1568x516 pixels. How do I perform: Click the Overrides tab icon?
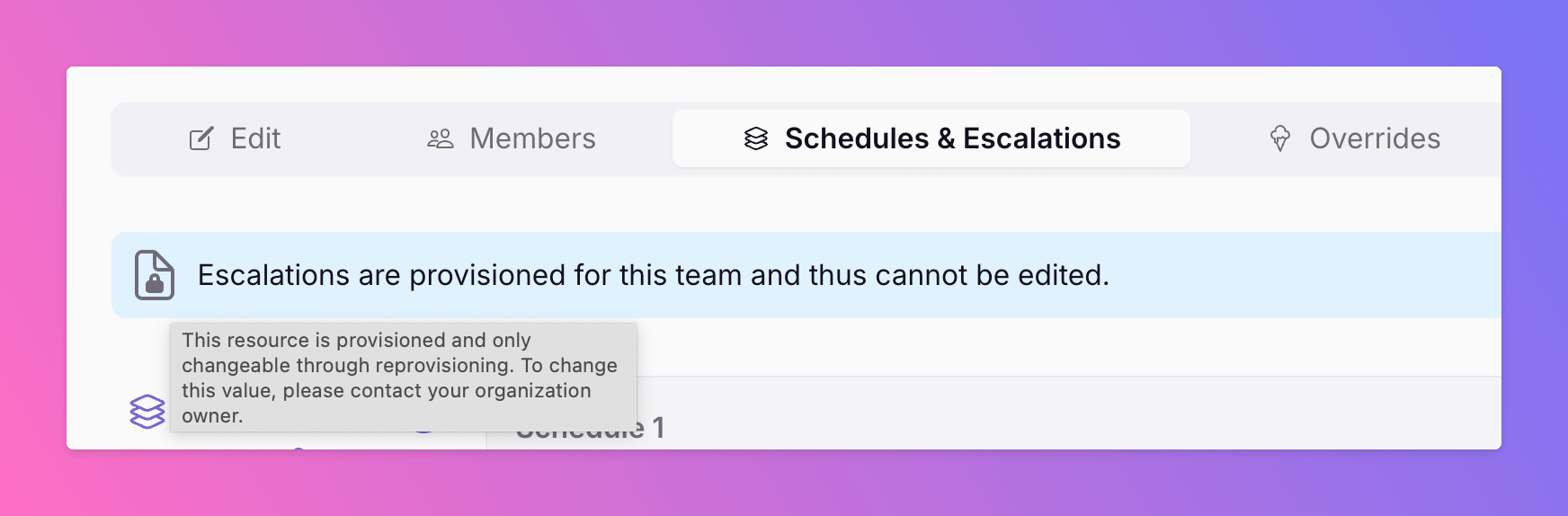(x=1280, y=138)
